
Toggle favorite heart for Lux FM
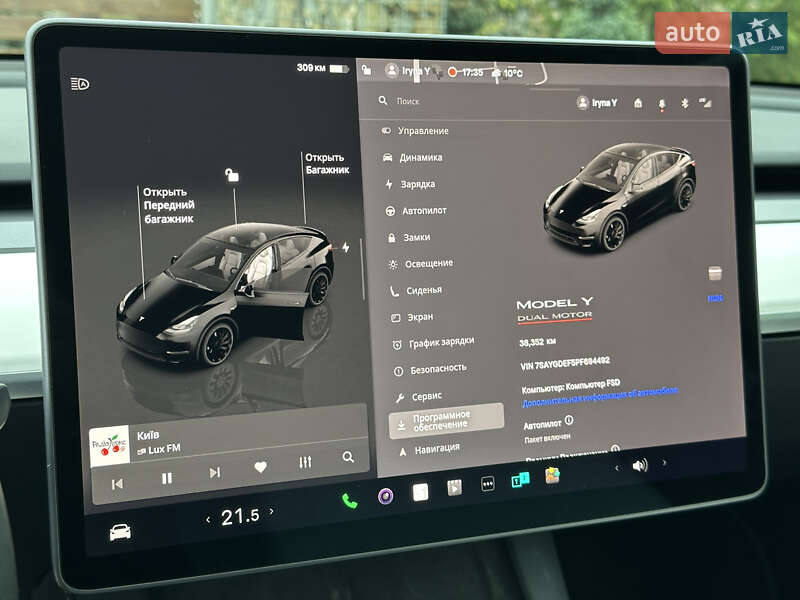260,466
